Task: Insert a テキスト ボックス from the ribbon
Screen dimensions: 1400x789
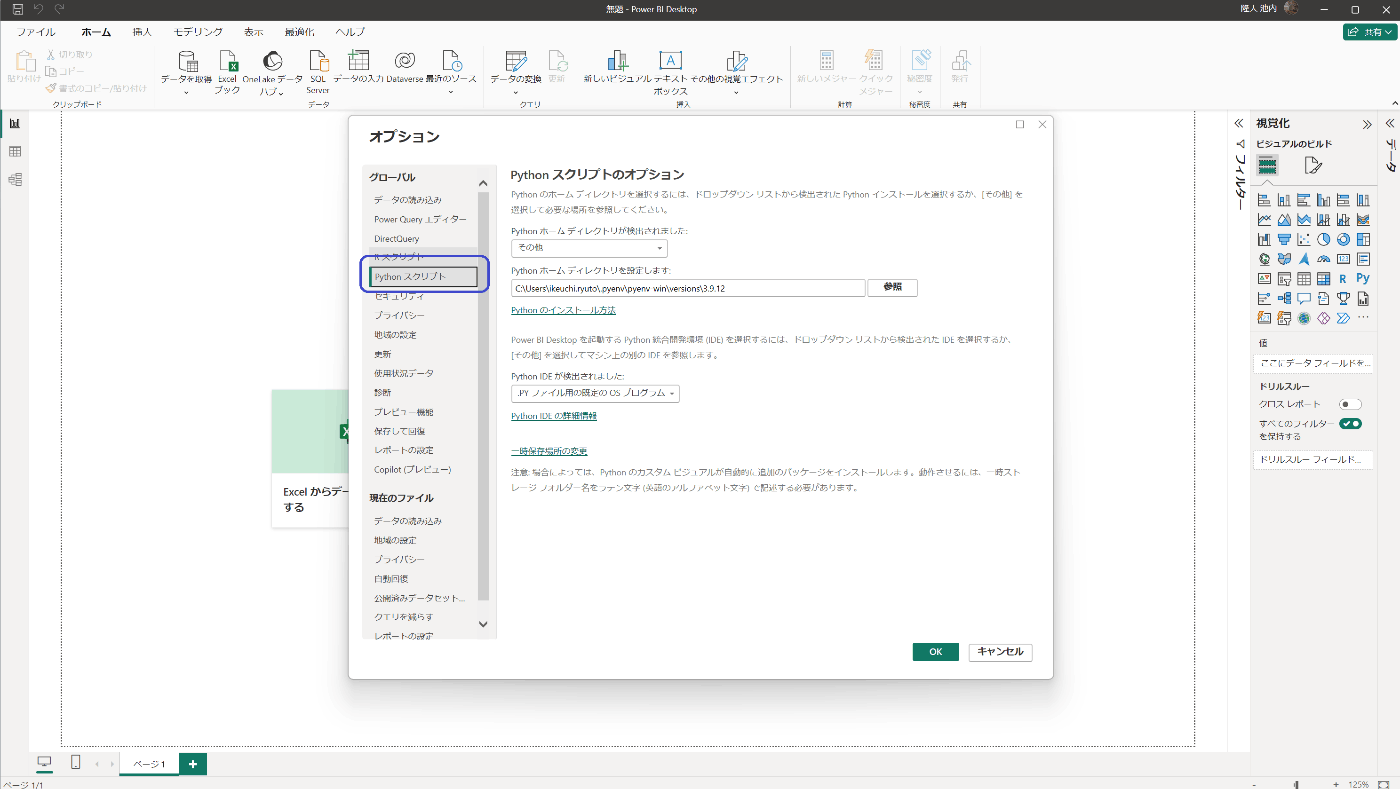Action: [x=670, y=71]
